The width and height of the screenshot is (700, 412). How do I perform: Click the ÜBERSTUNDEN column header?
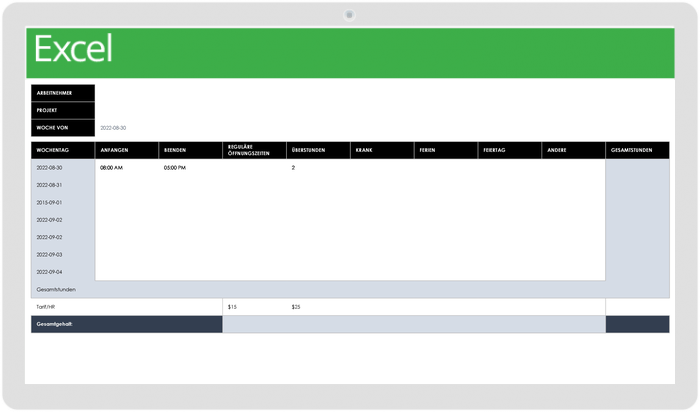(x=318, y=150)
